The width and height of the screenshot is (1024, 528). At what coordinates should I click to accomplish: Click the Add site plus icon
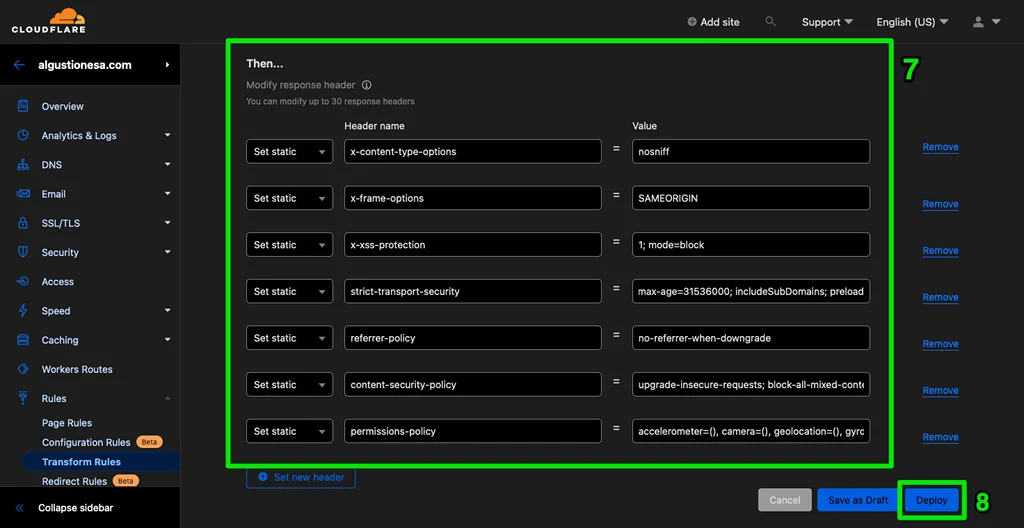(x=692, y=22)
